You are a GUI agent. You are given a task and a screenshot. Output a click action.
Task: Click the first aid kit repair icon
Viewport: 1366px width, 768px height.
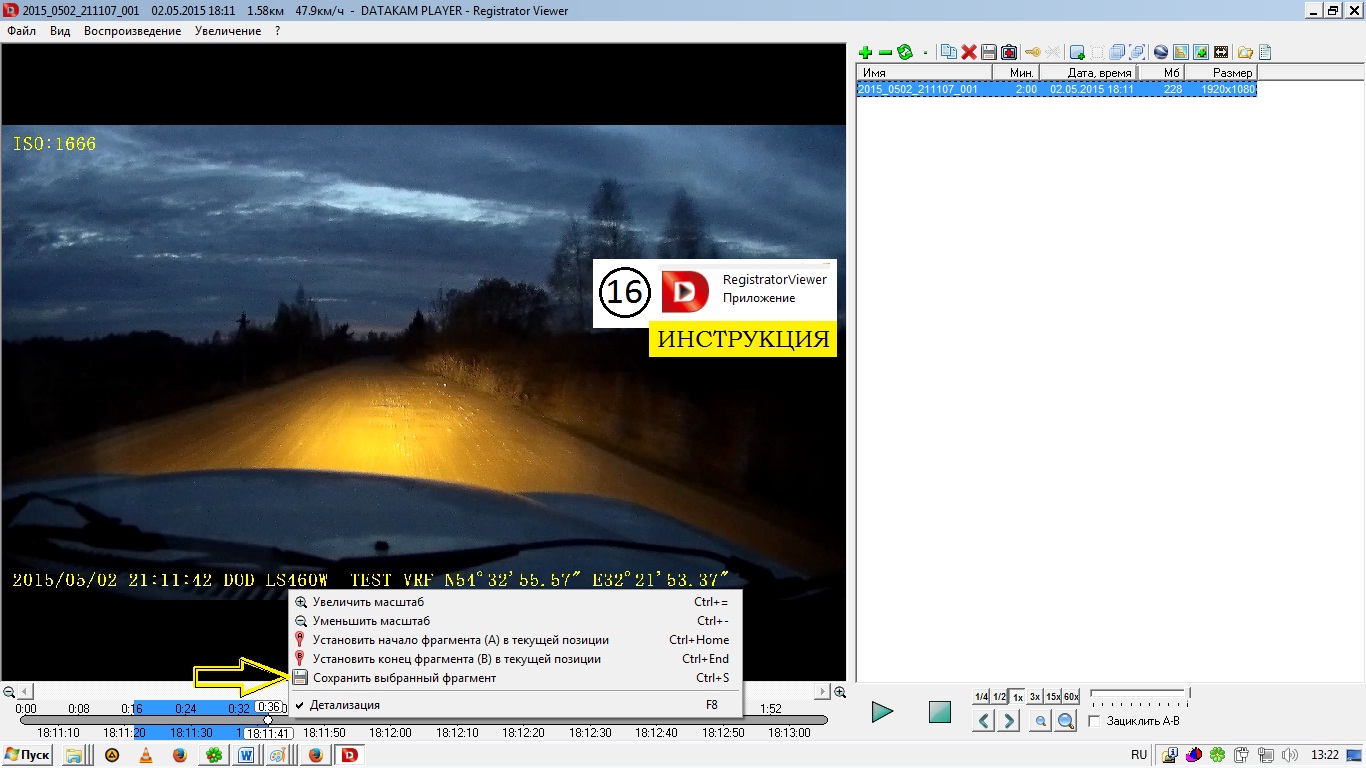(1009, 52)
